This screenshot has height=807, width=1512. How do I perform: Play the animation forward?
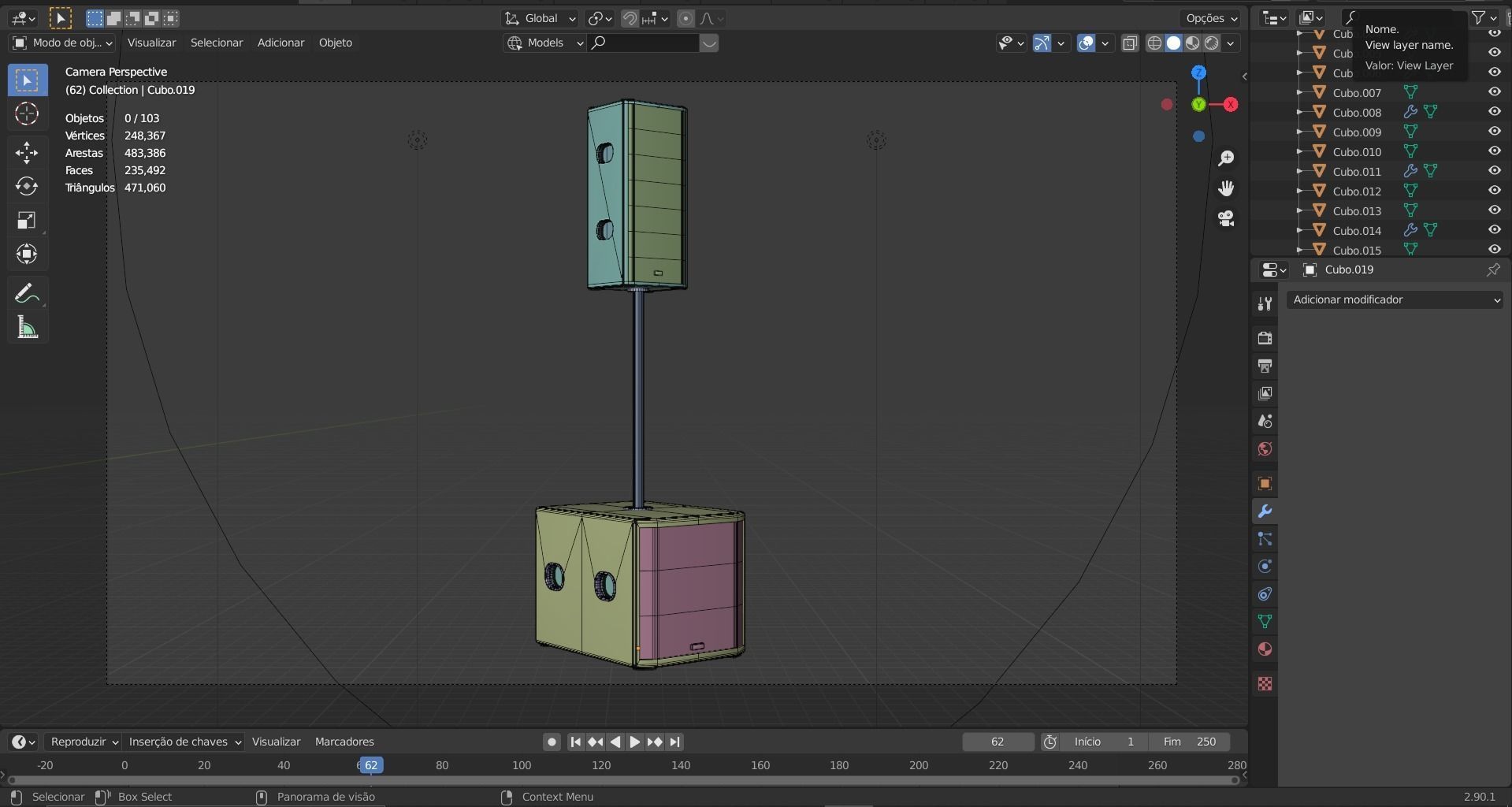pyautogui.click(x=635, y=742)
